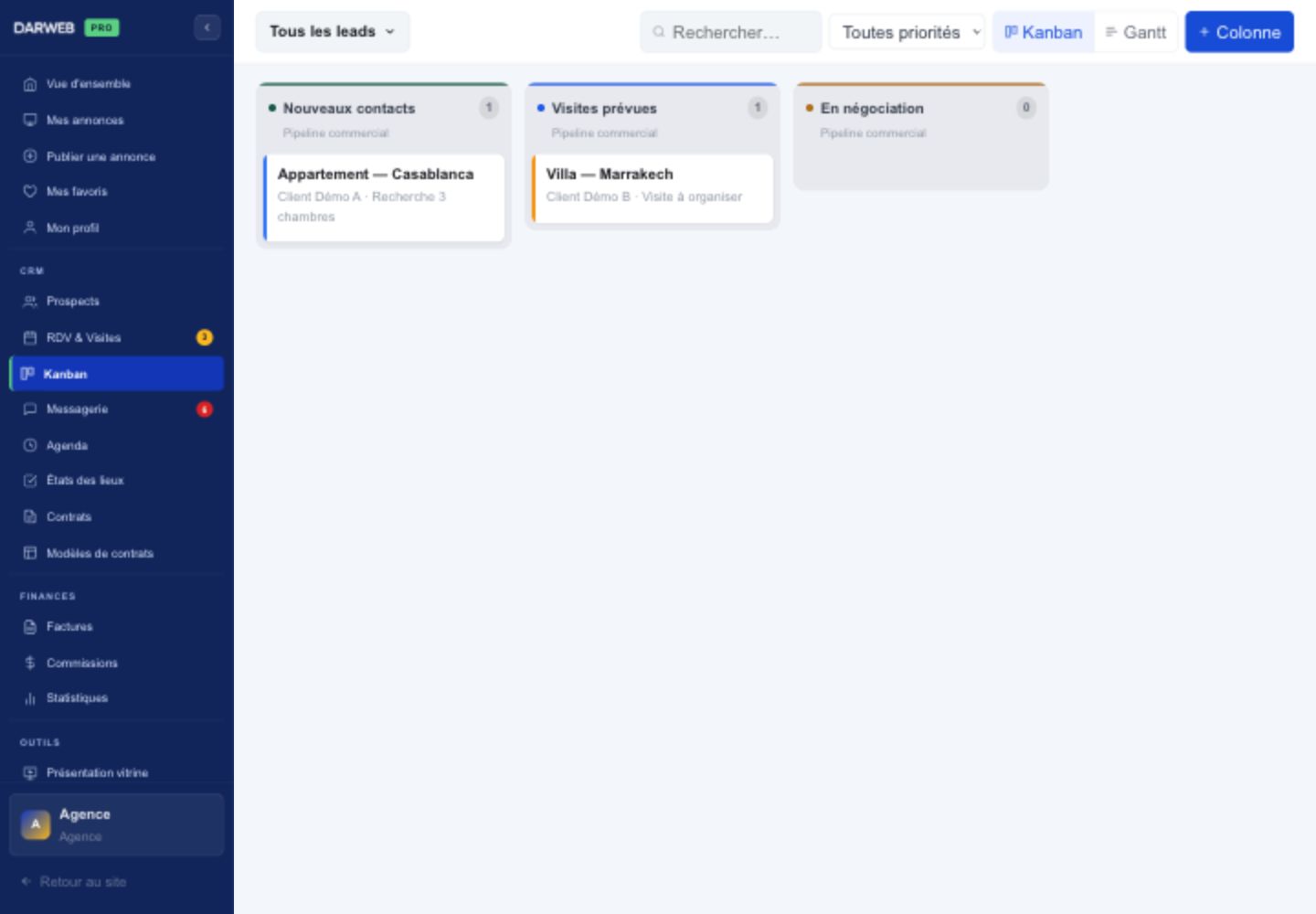Click the Messagerie chat bubble icon
The height and width of the screenshot is (914, 1316).
[30, 409]
